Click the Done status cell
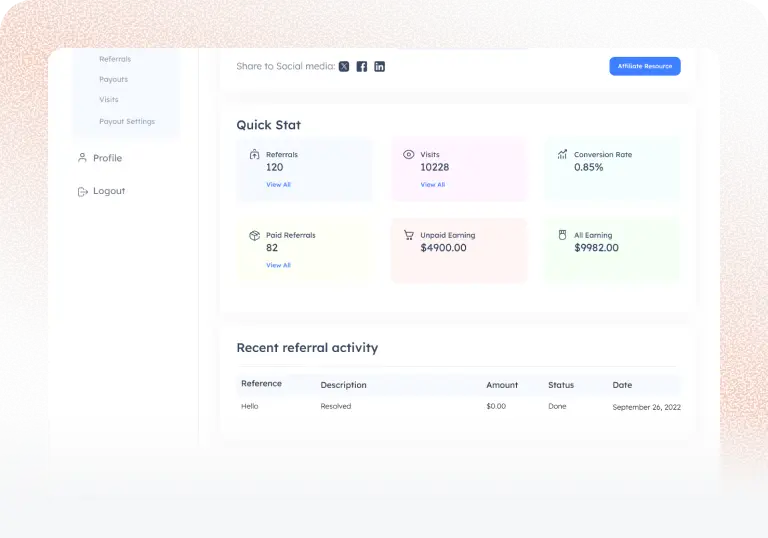 pyautogui.click(x=557, y=406)
